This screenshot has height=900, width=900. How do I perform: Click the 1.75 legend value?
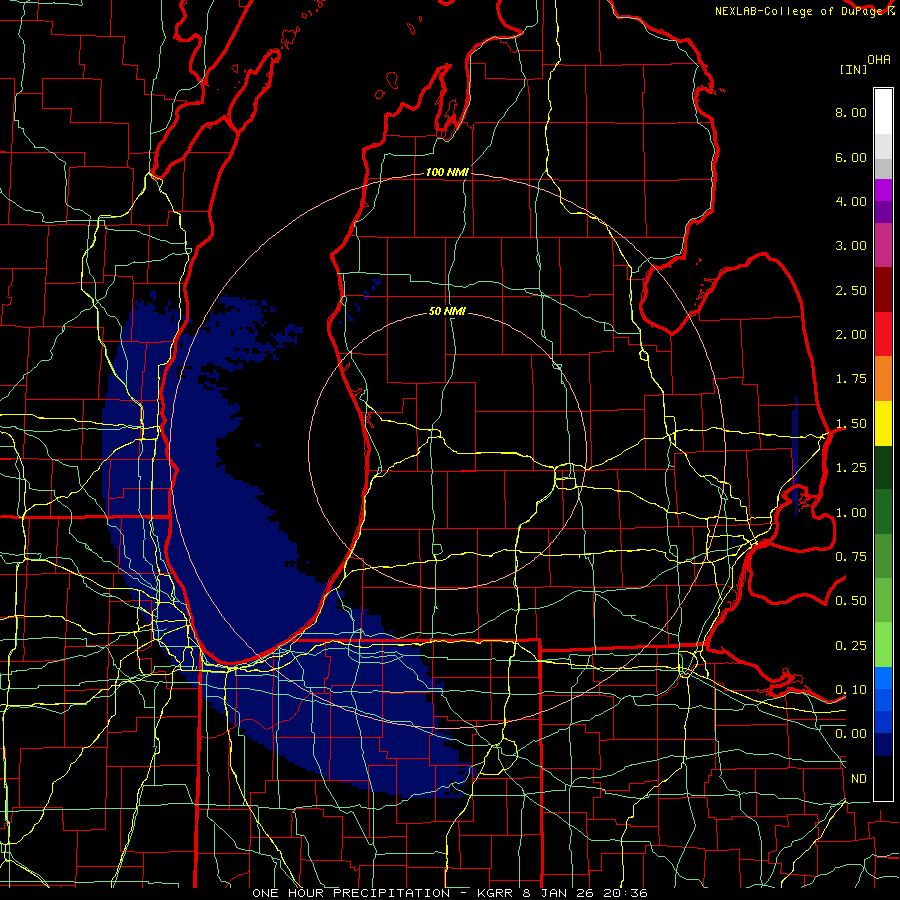click(851, 379)
